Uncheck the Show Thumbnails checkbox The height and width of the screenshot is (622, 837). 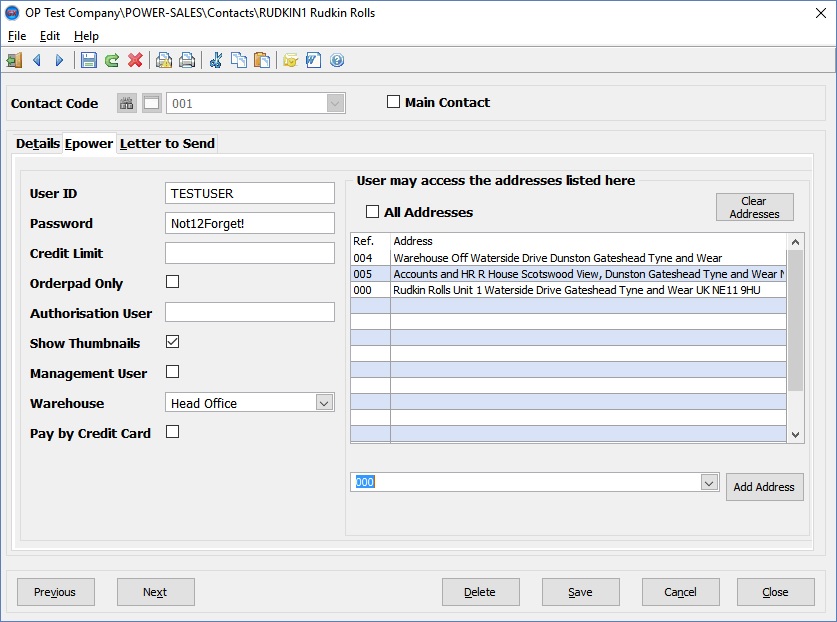pos(172,342)
